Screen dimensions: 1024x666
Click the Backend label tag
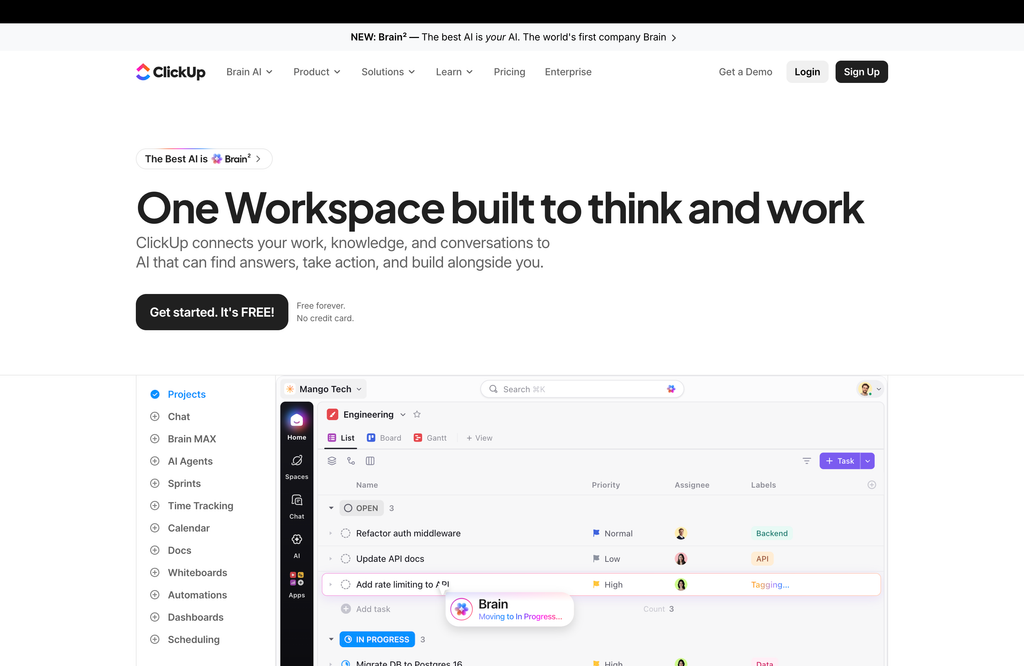[771, 533]
